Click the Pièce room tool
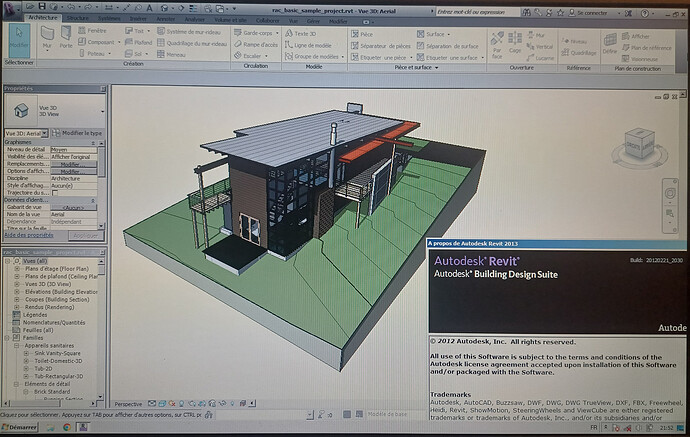Image resolution: width=690 pixels, height=437 pixels. click(x=362, y=34)
